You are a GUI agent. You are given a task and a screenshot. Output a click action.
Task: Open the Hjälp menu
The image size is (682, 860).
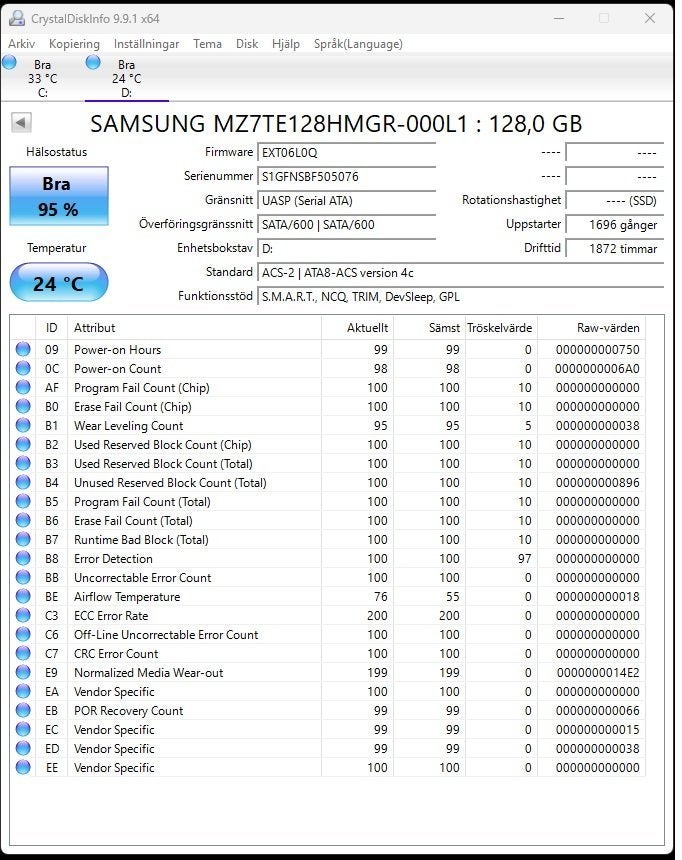click(286, 44)
